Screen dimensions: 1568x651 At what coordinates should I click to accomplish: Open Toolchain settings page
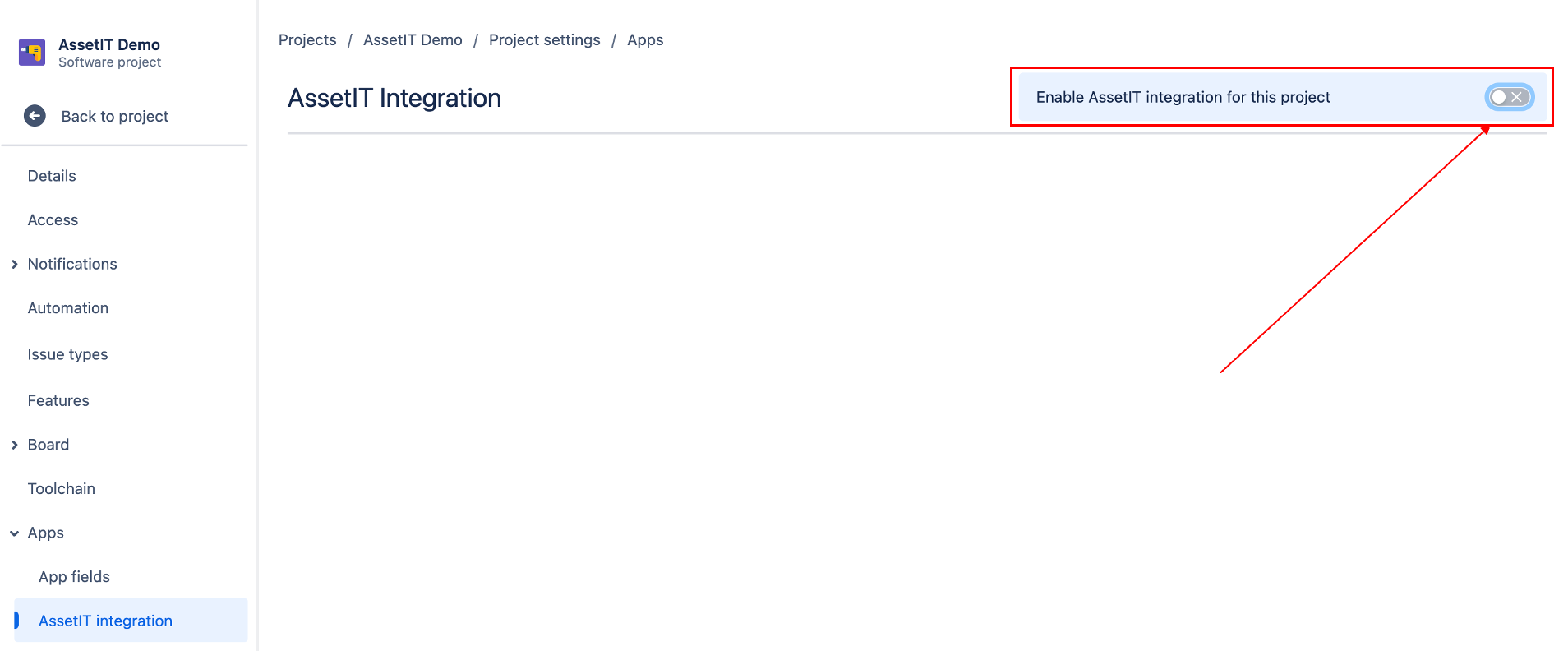pos(62,489)
